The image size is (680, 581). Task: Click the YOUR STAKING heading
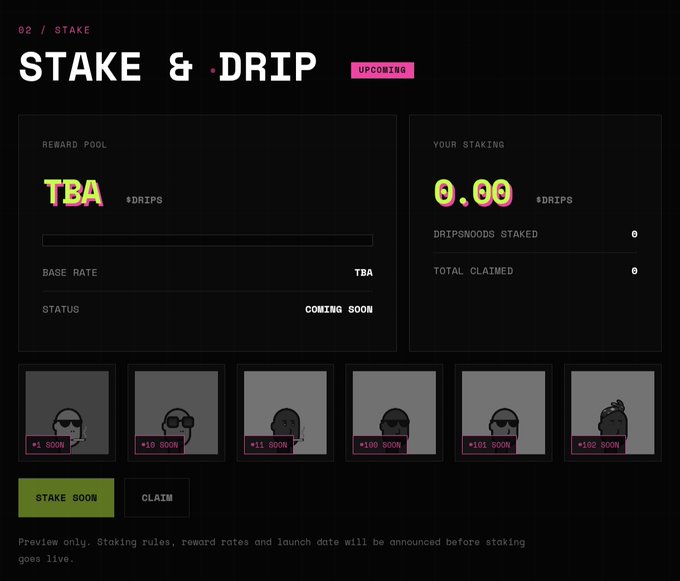pyautogui.click(x=469, y=145)
